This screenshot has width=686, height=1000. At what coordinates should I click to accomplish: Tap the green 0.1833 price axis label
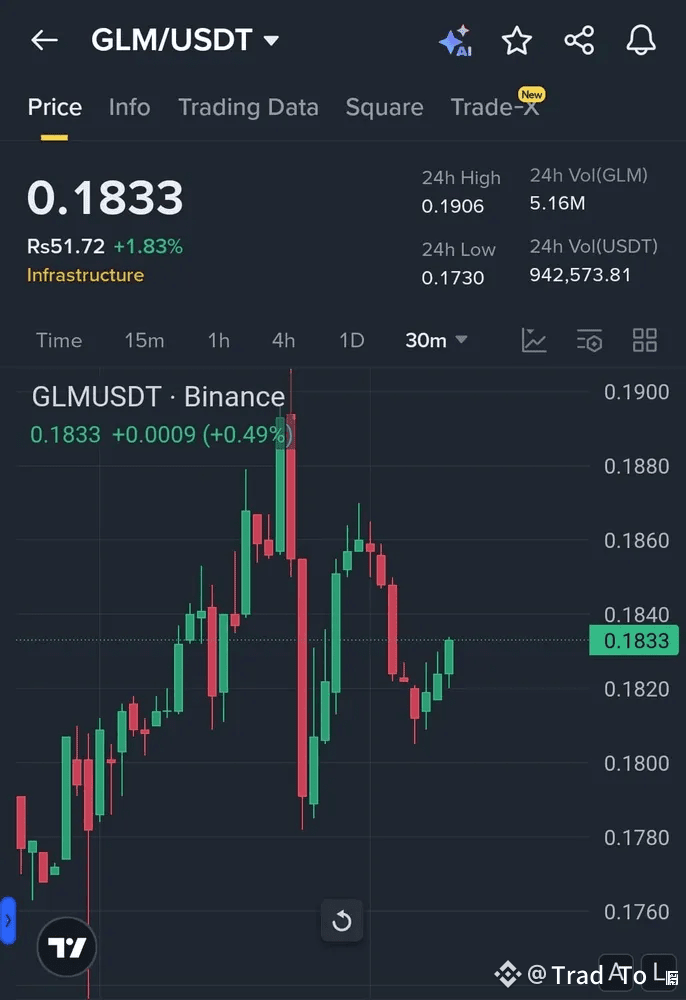tap(634, 640)
